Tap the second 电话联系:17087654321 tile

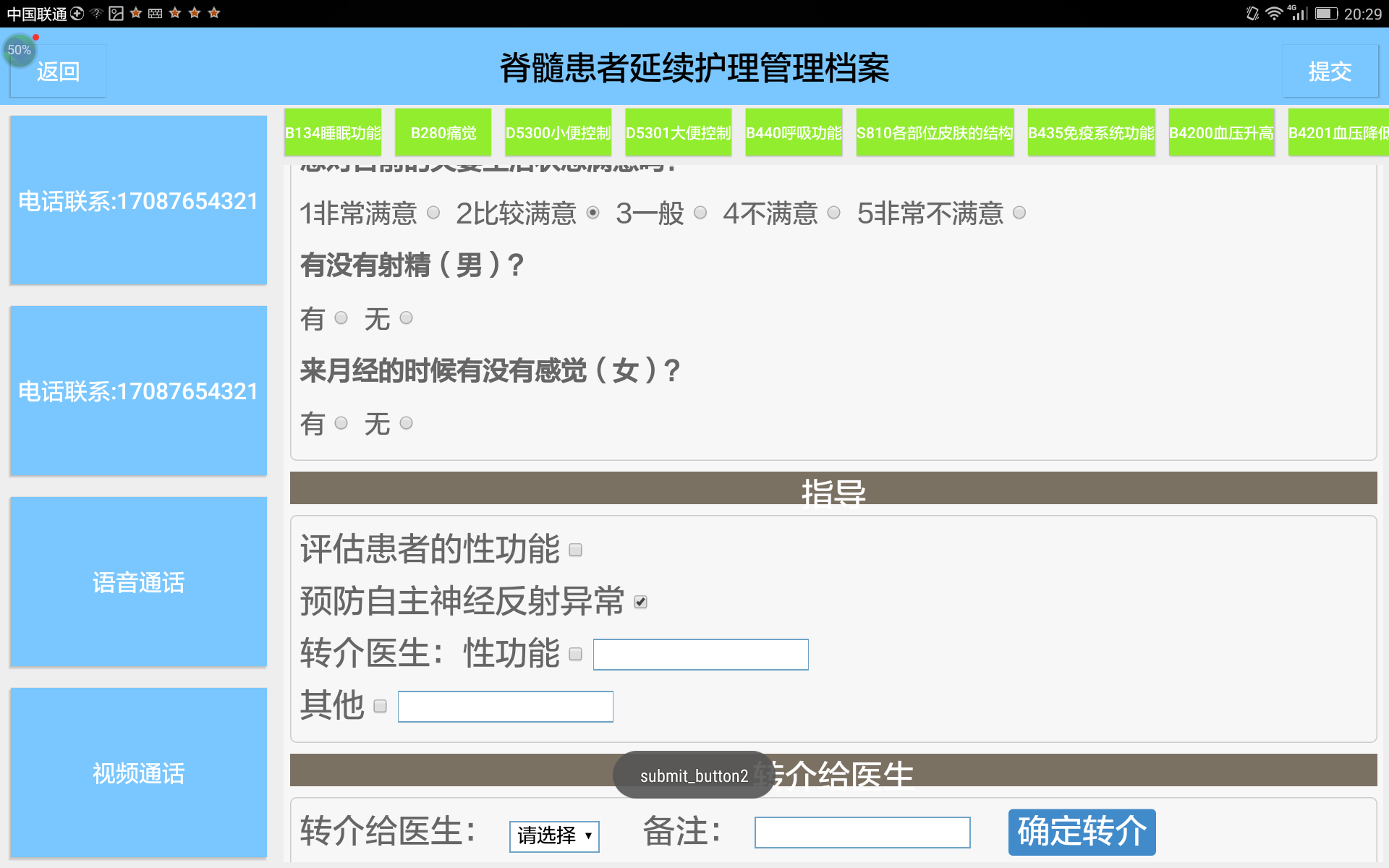point(138,391)
